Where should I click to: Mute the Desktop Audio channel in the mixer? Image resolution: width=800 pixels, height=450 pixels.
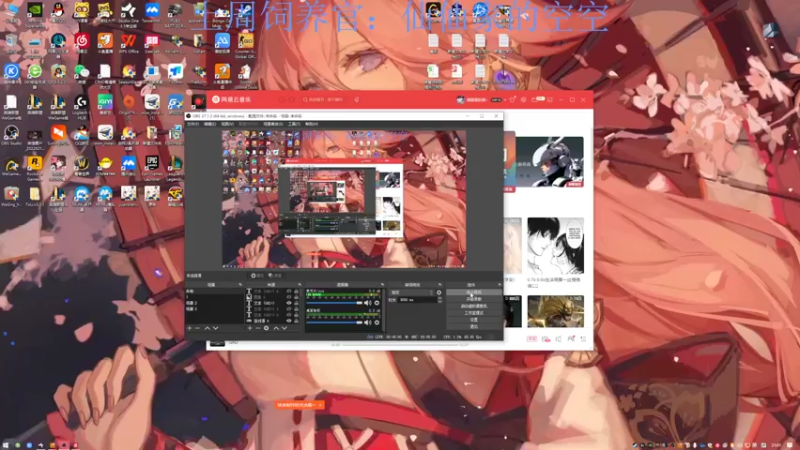click(367, 322)
